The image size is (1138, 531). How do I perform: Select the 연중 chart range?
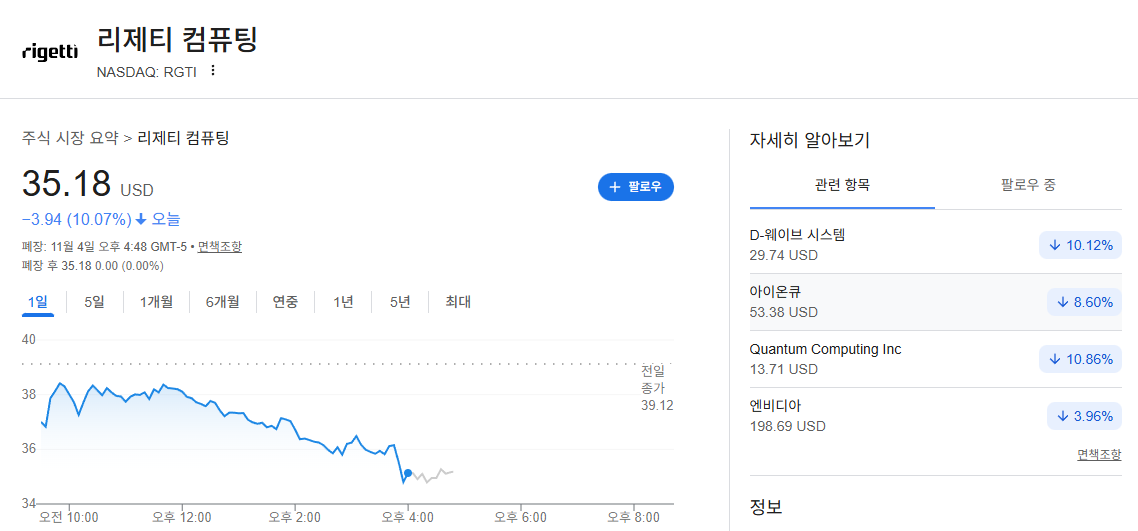click(x=285, y=302)
